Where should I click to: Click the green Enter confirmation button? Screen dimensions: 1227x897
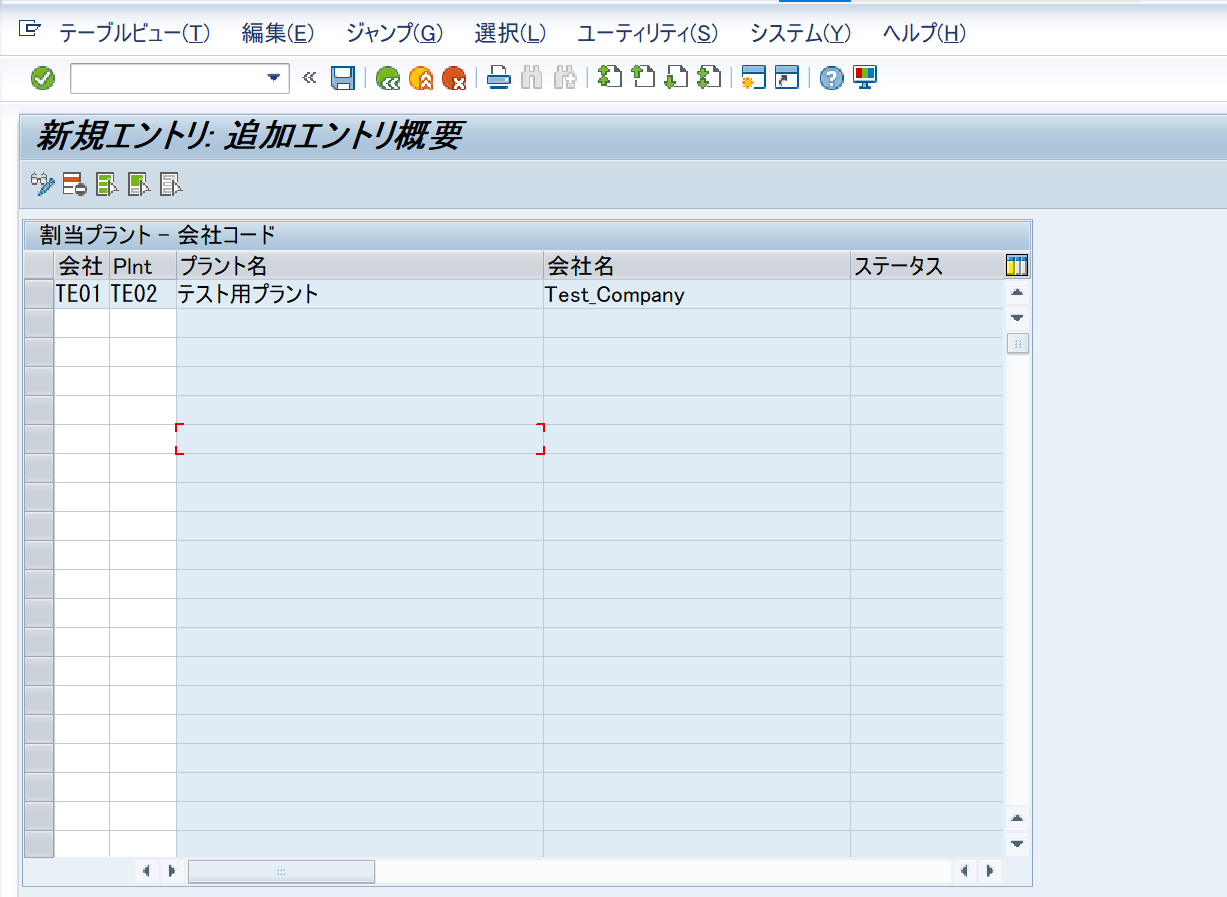41,78
